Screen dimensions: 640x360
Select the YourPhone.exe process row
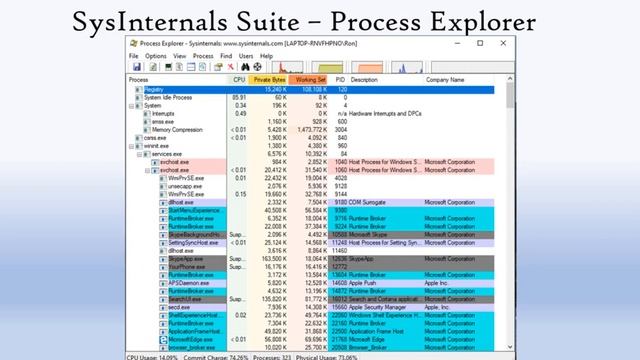311,267
